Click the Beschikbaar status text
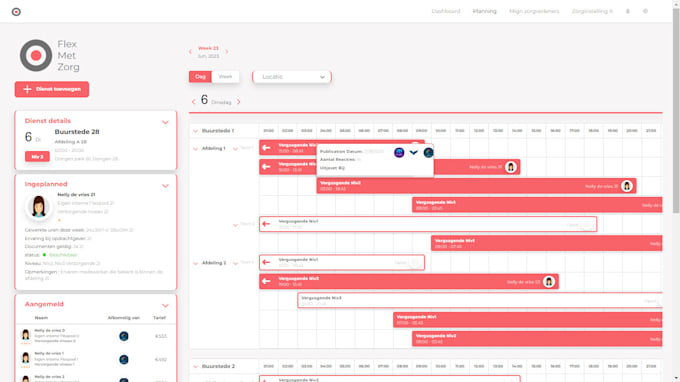680x382 pixels. click(63, 255)
